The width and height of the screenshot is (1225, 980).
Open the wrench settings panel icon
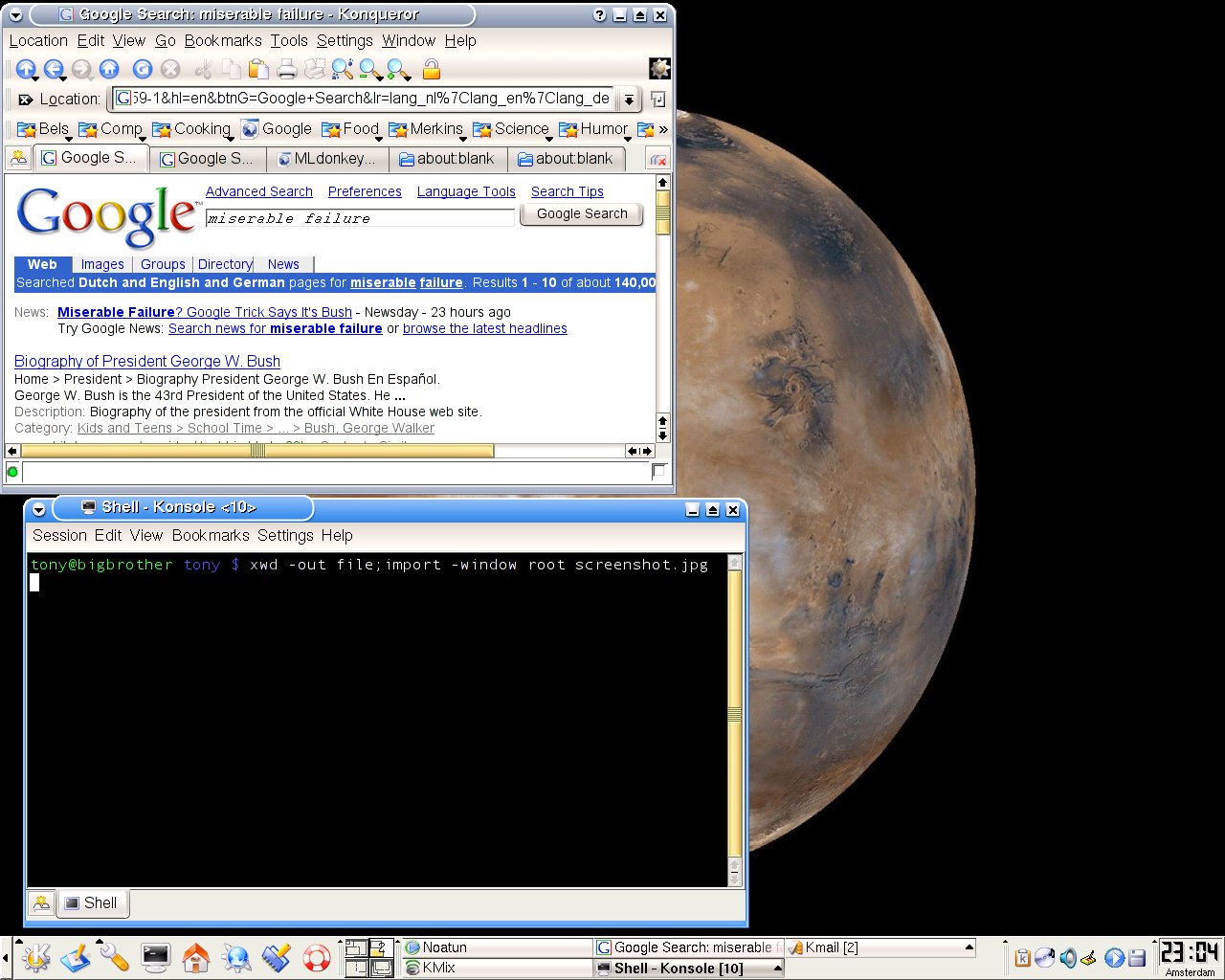coord(115,957)
